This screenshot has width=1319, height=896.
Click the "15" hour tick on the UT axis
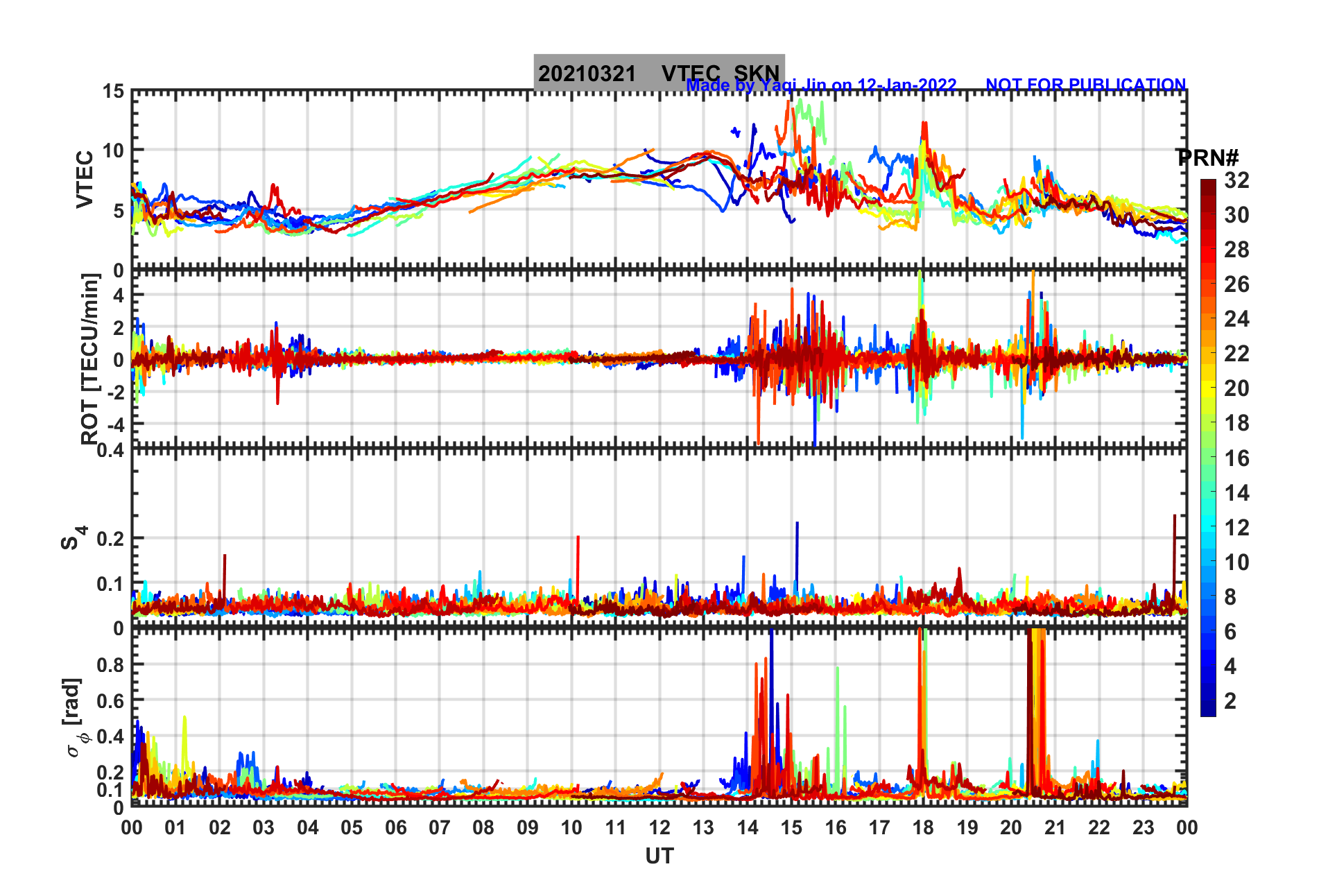[x=791, y=827]
